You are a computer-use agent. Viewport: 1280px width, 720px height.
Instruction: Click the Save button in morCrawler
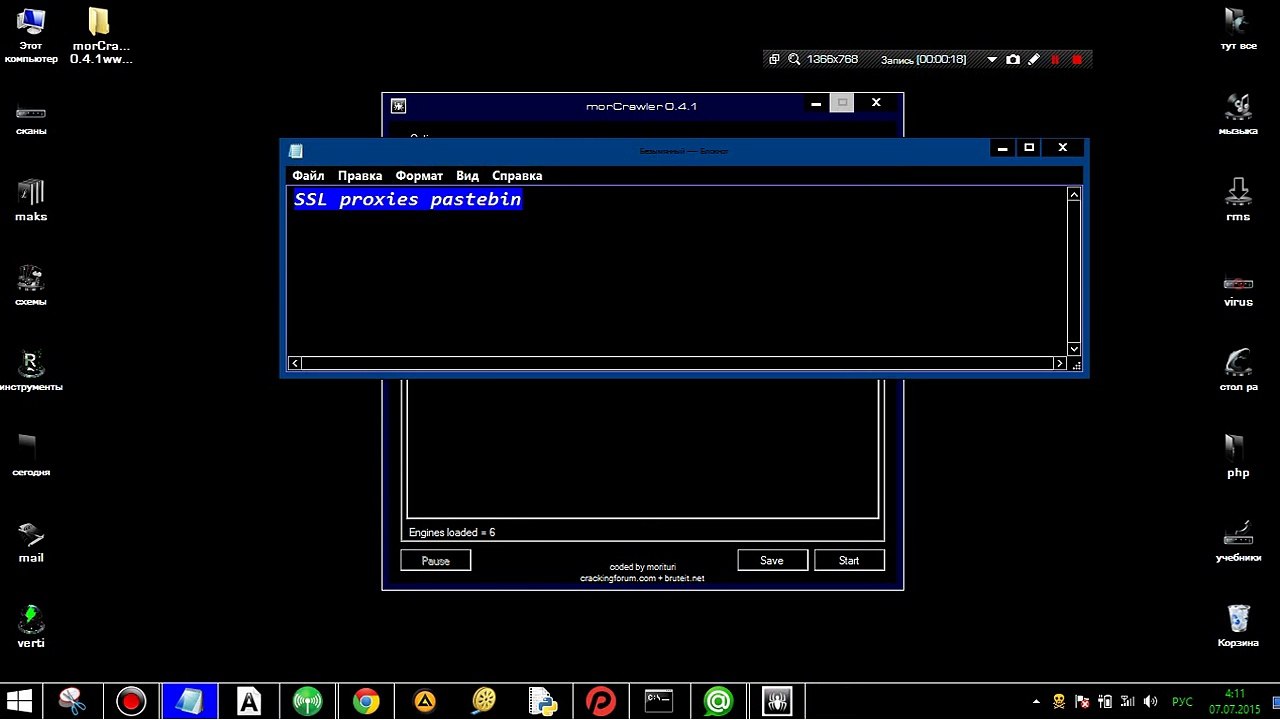coord(772,560)
